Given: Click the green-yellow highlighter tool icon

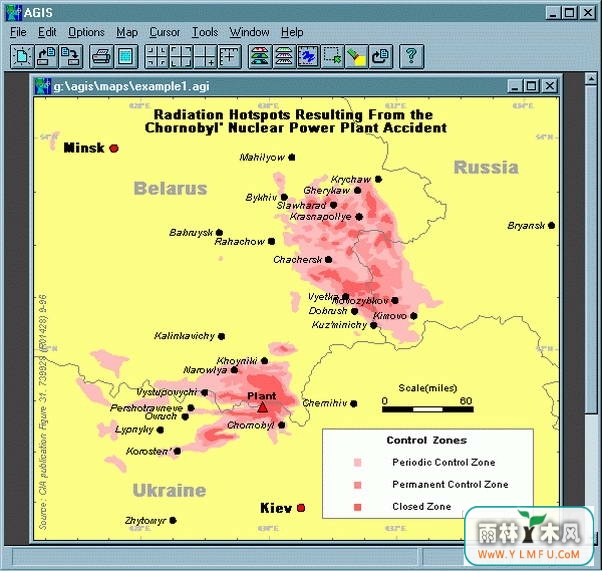Looking at the screenshot, I should [x=357, y=56].
